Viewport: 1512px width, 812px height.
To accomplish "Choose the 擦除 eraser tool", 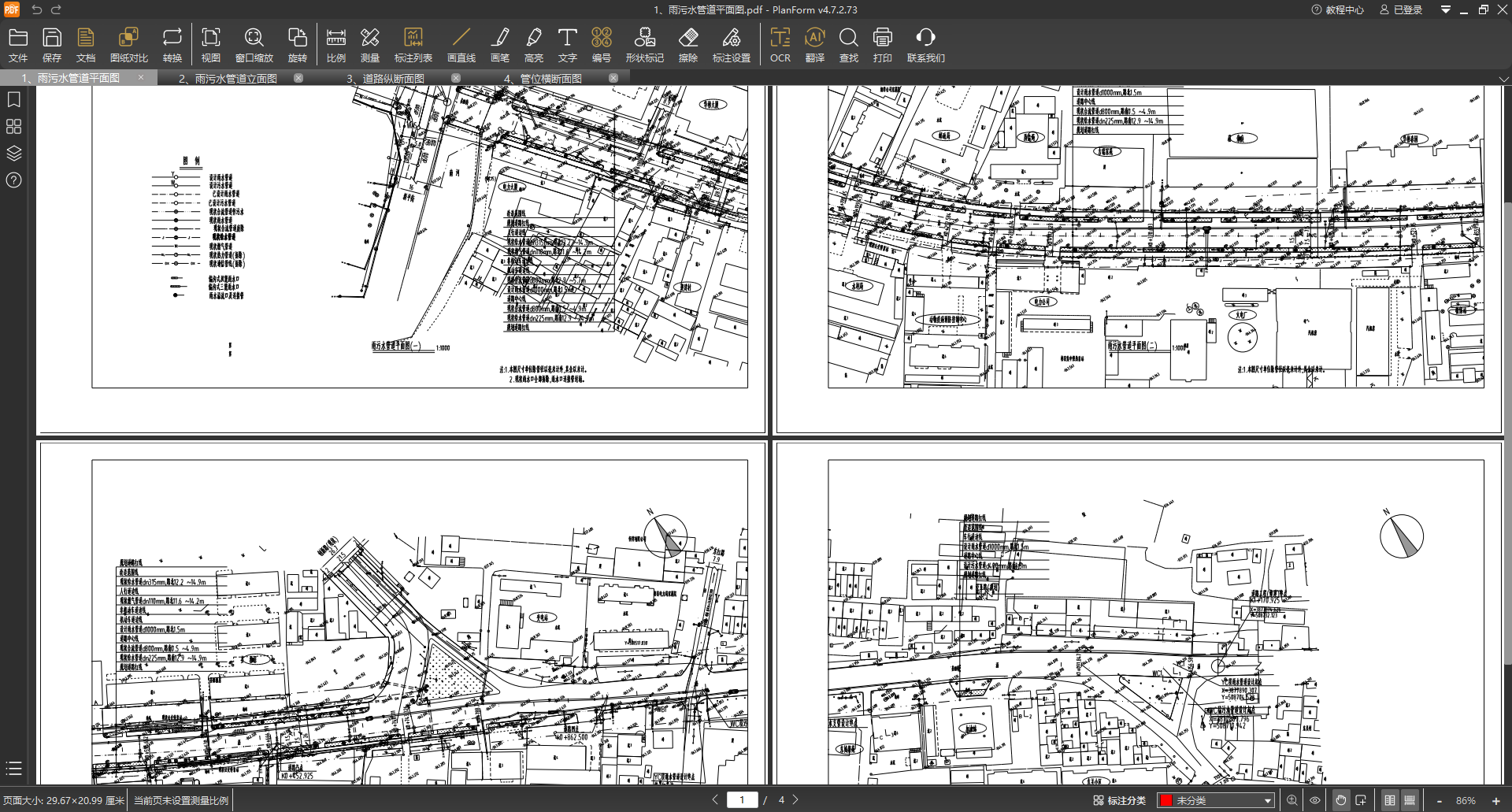I will (x=687, y=45).
